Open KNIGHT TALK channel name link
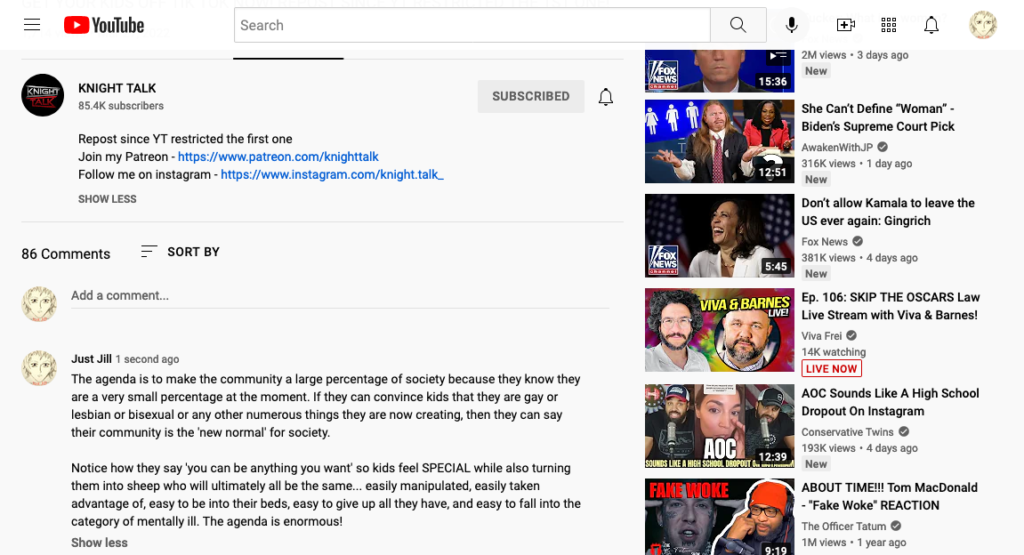 pos(117,88)
